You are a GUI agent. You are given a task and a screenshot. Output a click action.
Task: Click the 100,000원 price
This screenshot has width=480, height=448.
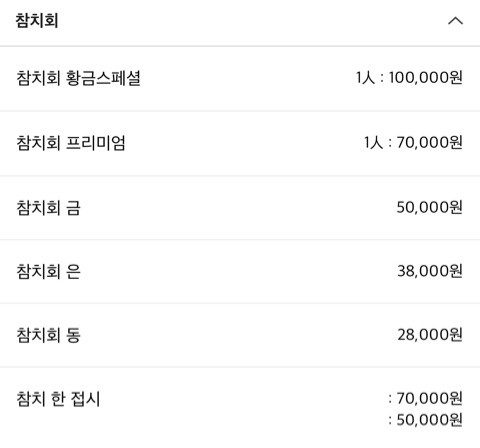pyautogui.click(x=426, y=78)
